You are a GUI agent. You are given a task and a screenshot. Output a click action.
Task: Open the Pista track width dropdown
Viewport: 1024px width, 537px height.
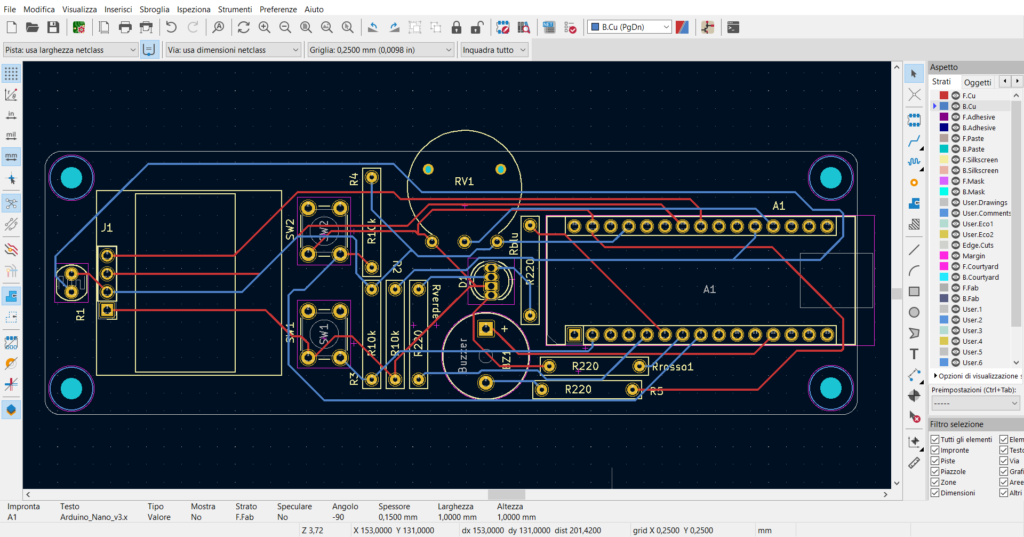pos(70,50)
